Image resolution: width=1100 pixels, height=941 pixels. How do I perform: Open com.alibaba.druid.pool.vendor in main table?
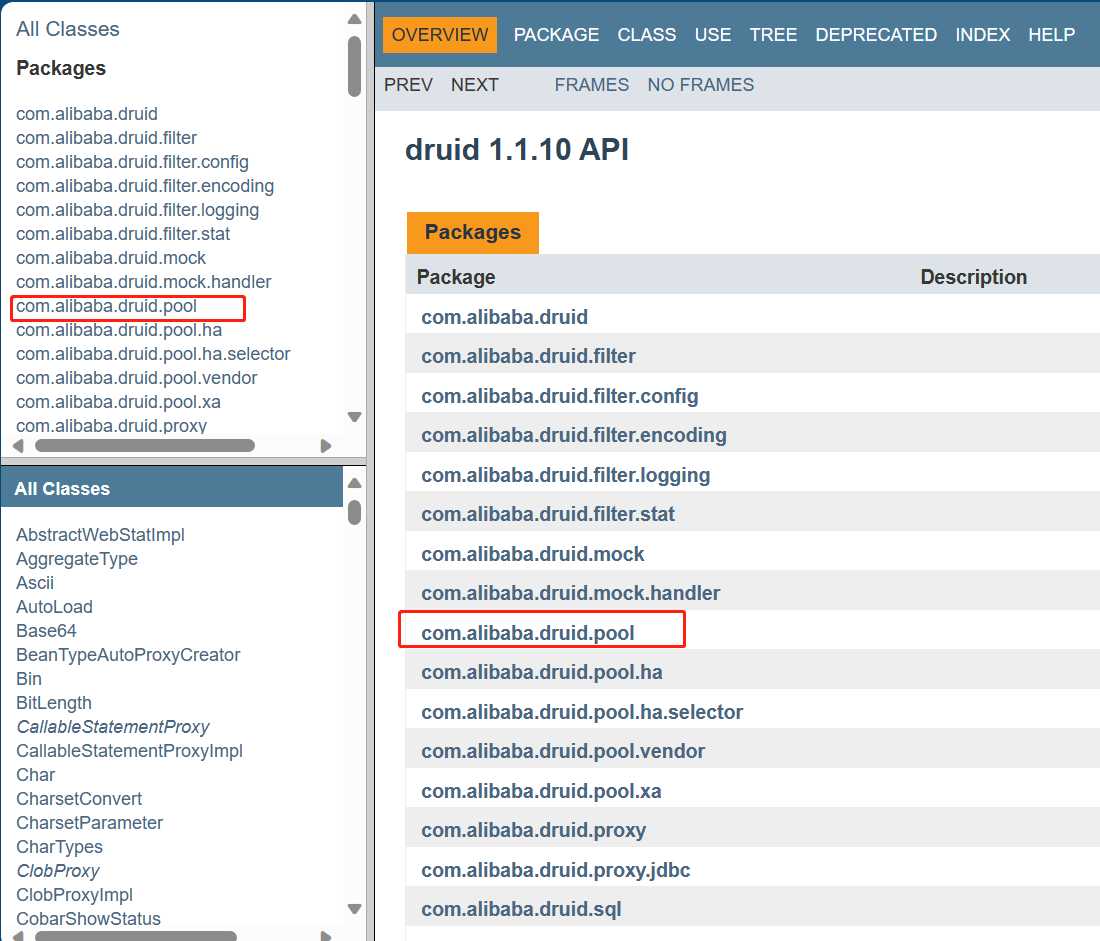click(x=563, y=752)
